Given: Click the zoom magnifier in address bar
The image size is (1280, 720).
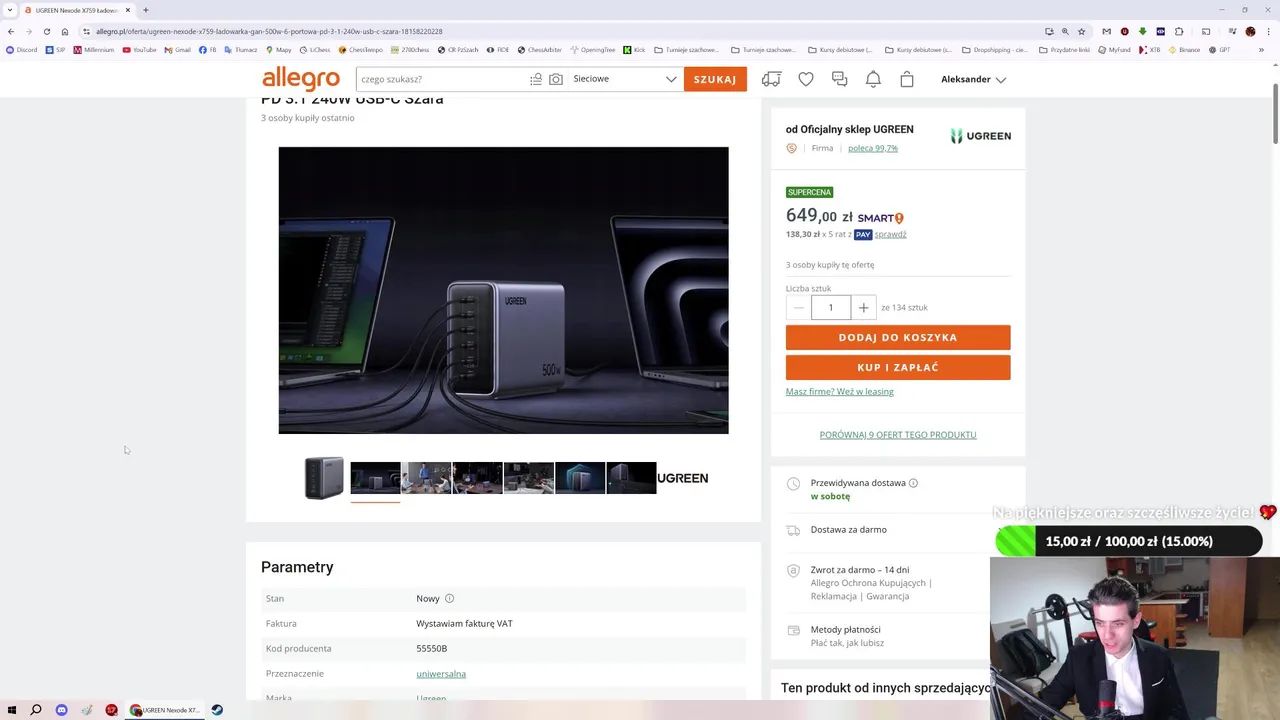Looking at the screenshot, I should (x=1065, y=31).
